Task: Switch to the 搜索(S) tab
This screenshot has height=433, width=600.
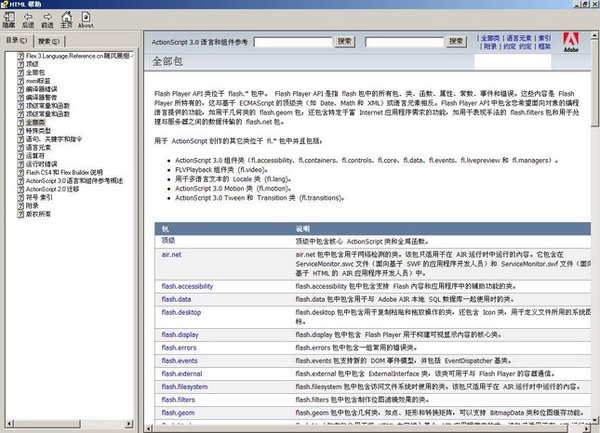Action: tap(49, 41)
